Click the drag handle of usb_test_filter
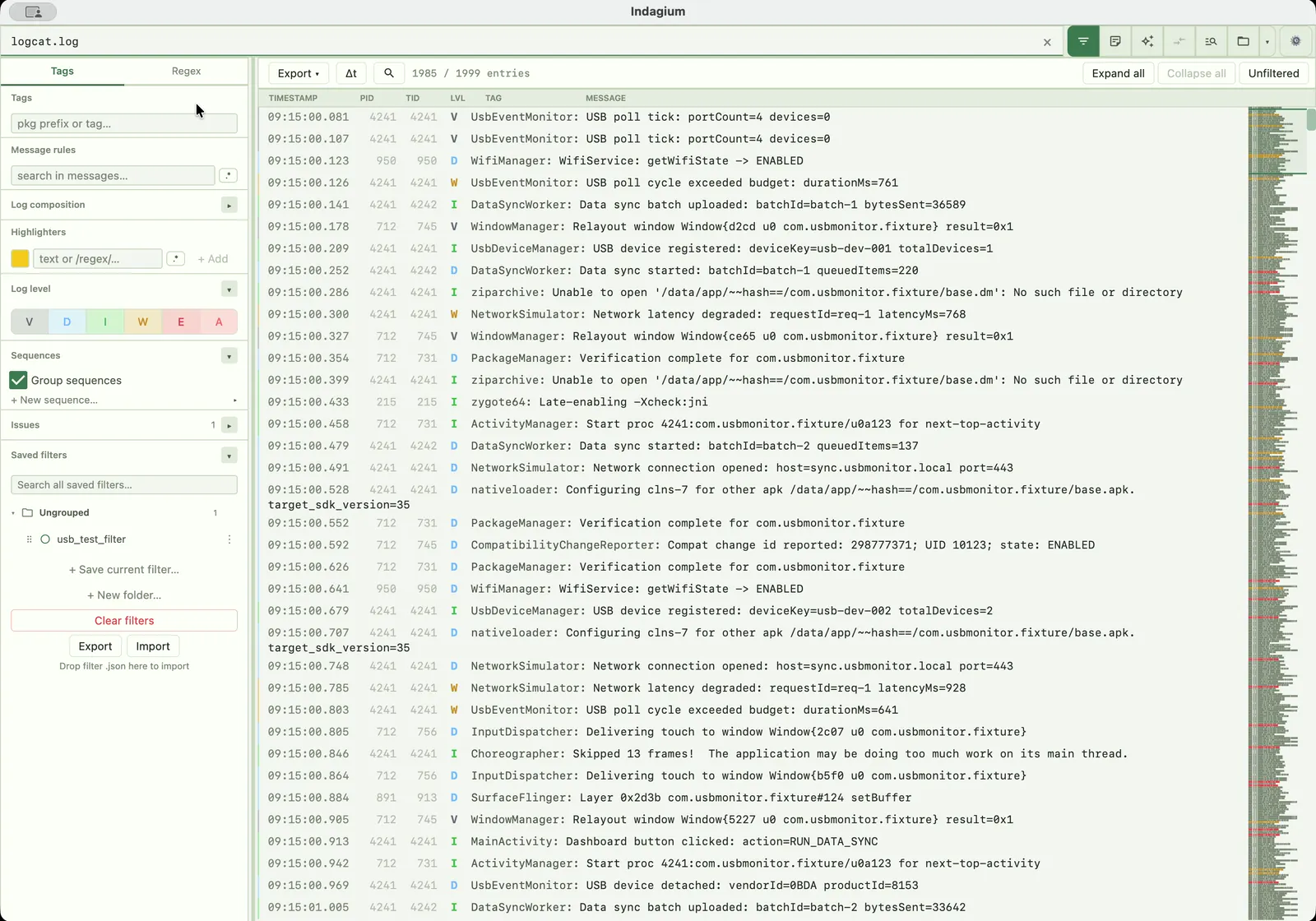This screenshot has width=1316, height=921. (29, 539)
